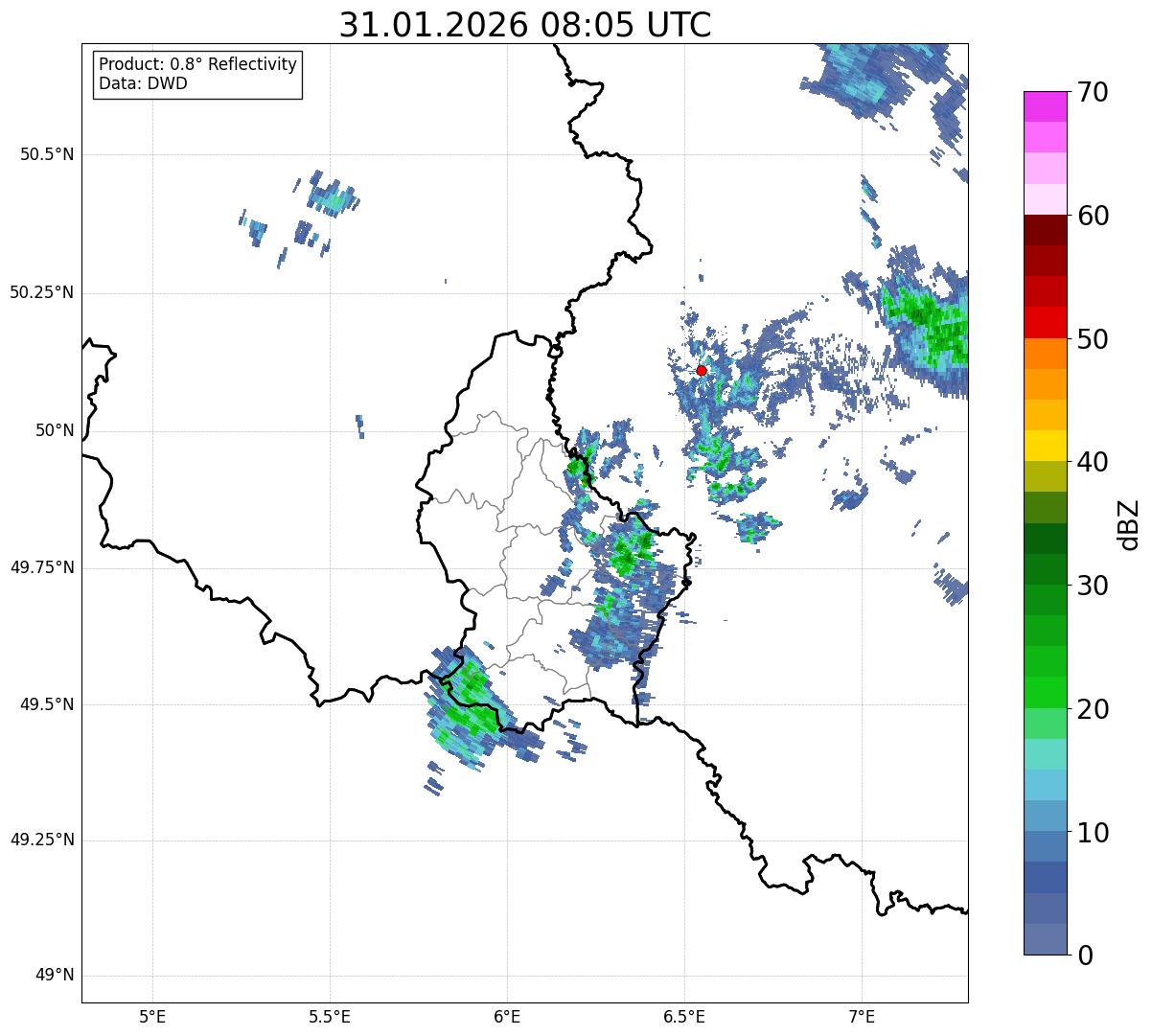Click the 6°E longitude label
The height and width of the screenshot is (1036, 1152).
pos(507,1016)
